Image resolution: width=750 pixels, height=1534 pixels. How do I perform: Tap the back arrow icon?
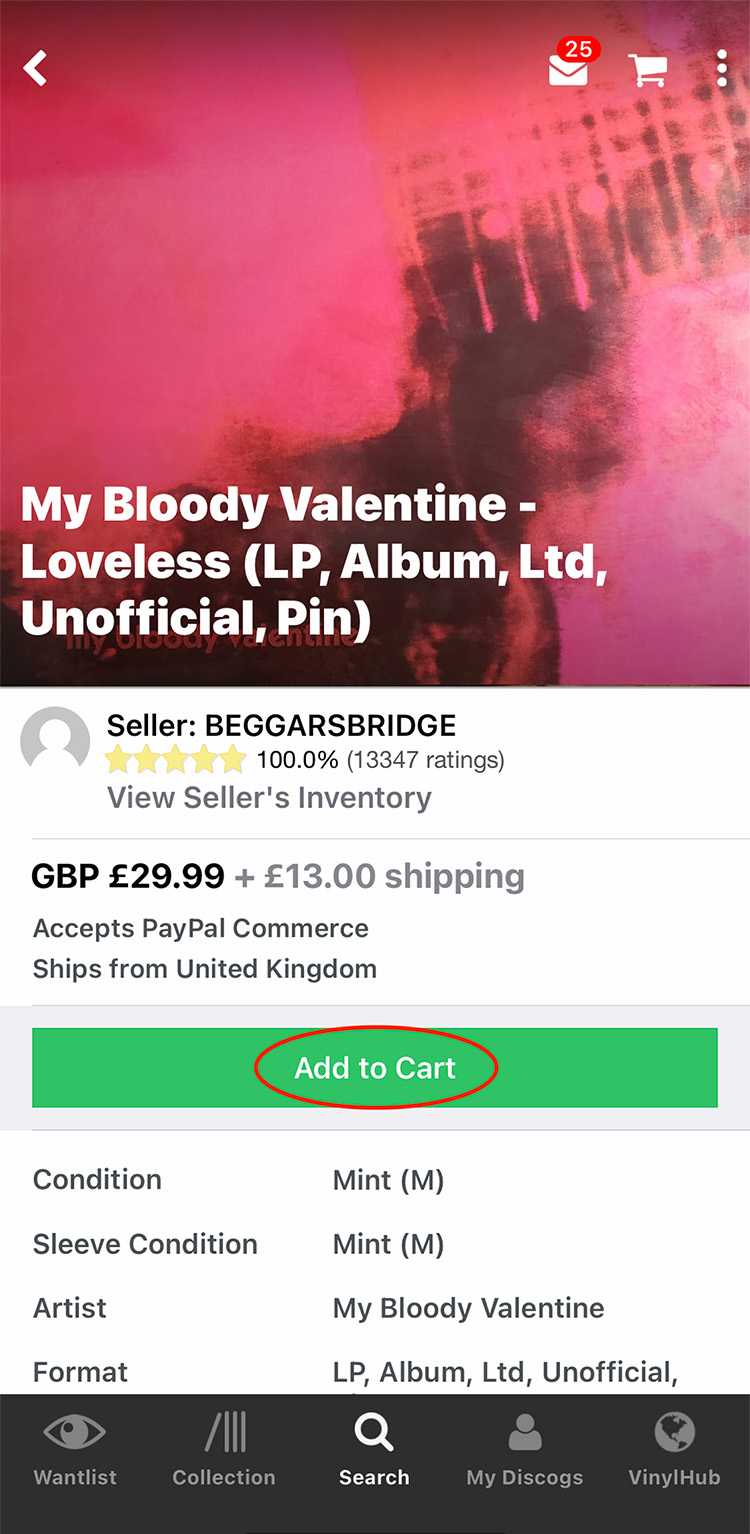pyautogui.click(x=36, y=69)
